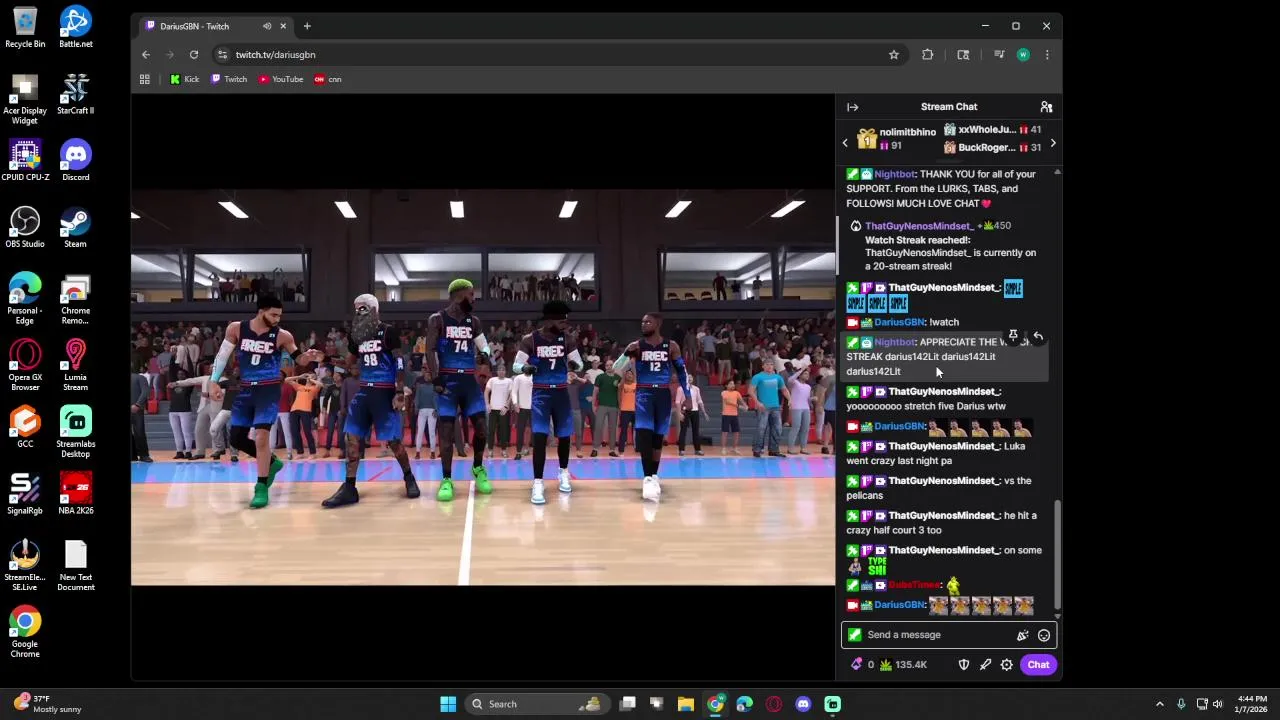Open nolimitbhino's top gifter entry

click(896, 139)
